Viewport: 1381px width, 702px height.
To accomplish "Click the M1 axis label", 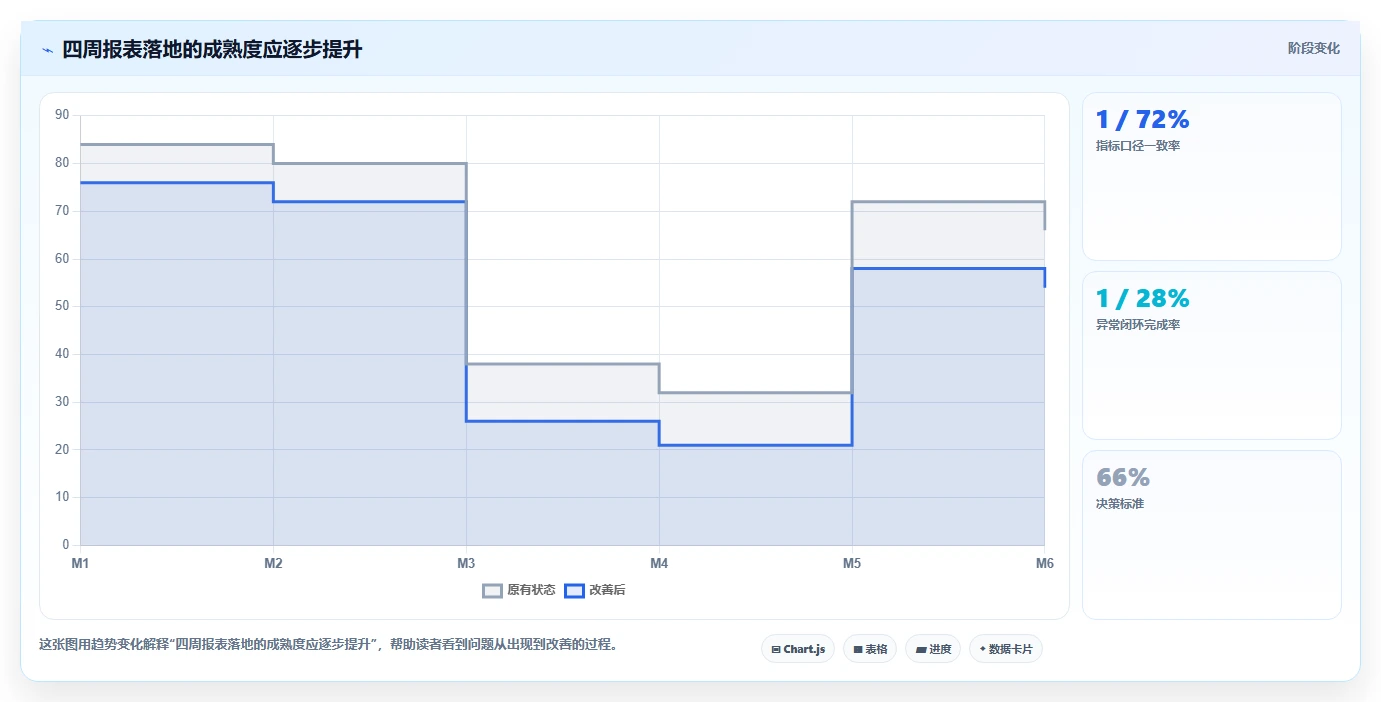I will coord(80,563).
